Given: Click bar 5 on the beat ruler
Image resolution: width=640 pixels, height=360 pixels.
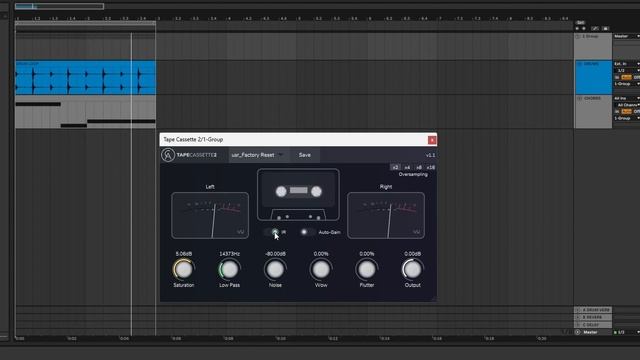Looking at the screenshot, I should pyautogui.click(x=299, y=18).
